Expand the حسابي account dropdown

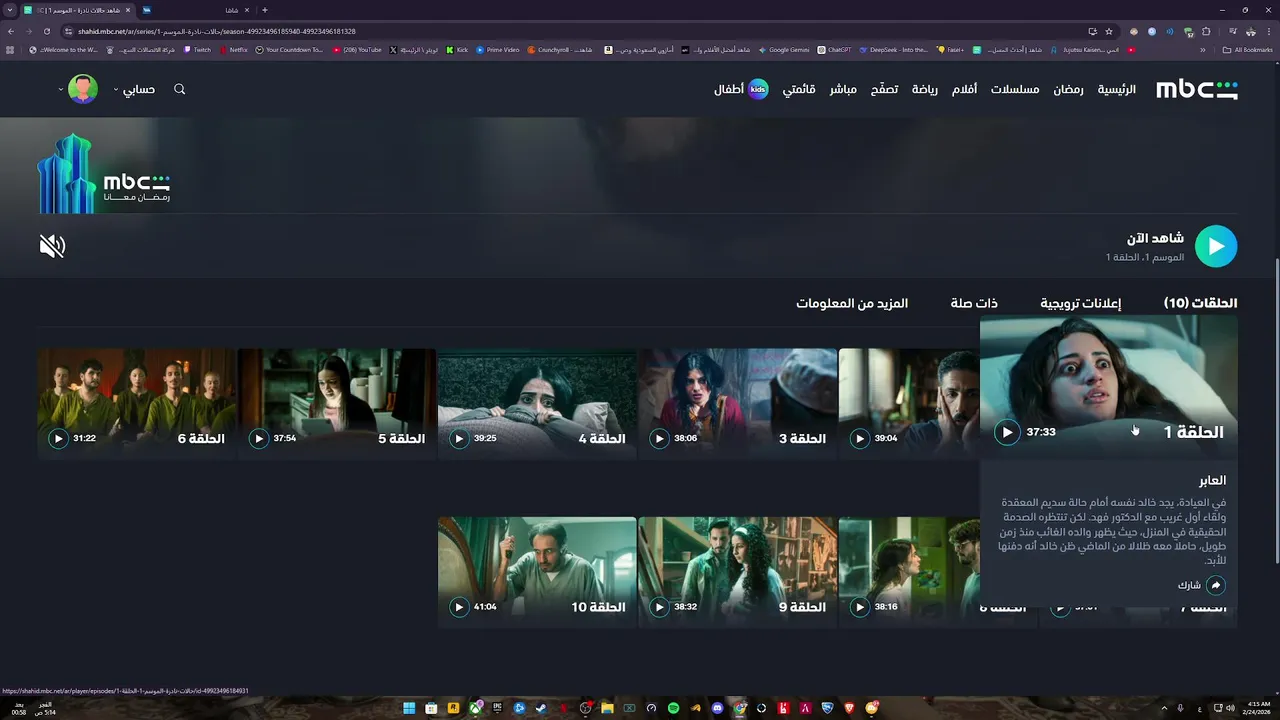135,89
